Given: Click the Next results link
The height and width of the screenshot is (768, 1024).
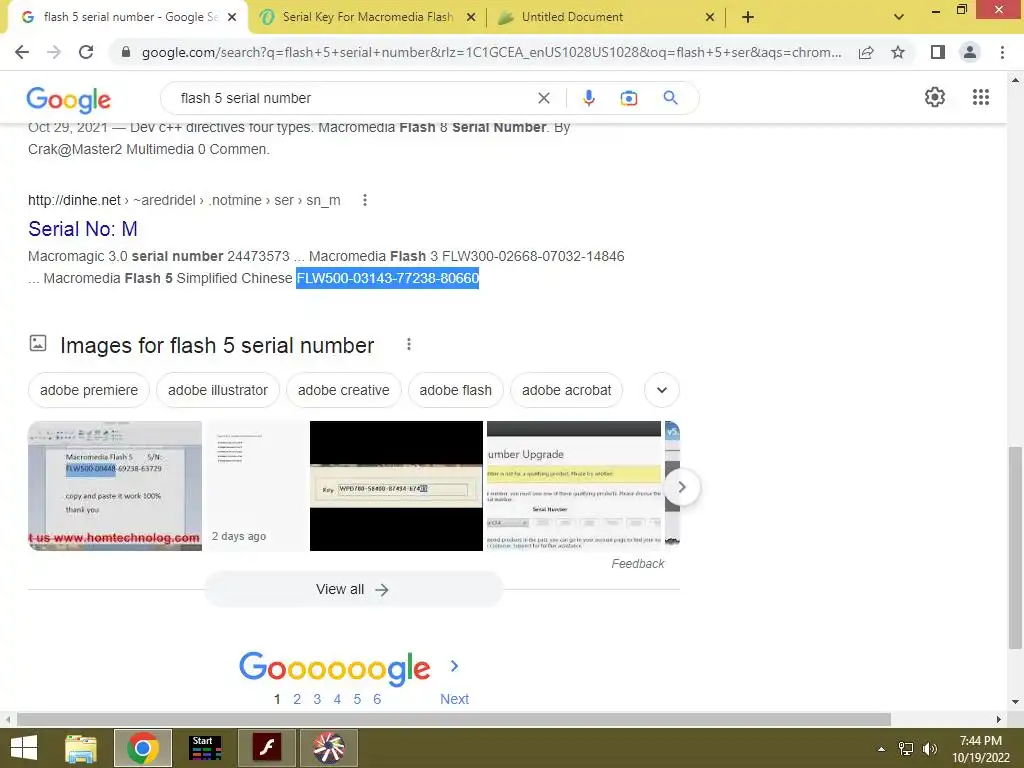Looking at the screenshot, I should coord(455,699).
